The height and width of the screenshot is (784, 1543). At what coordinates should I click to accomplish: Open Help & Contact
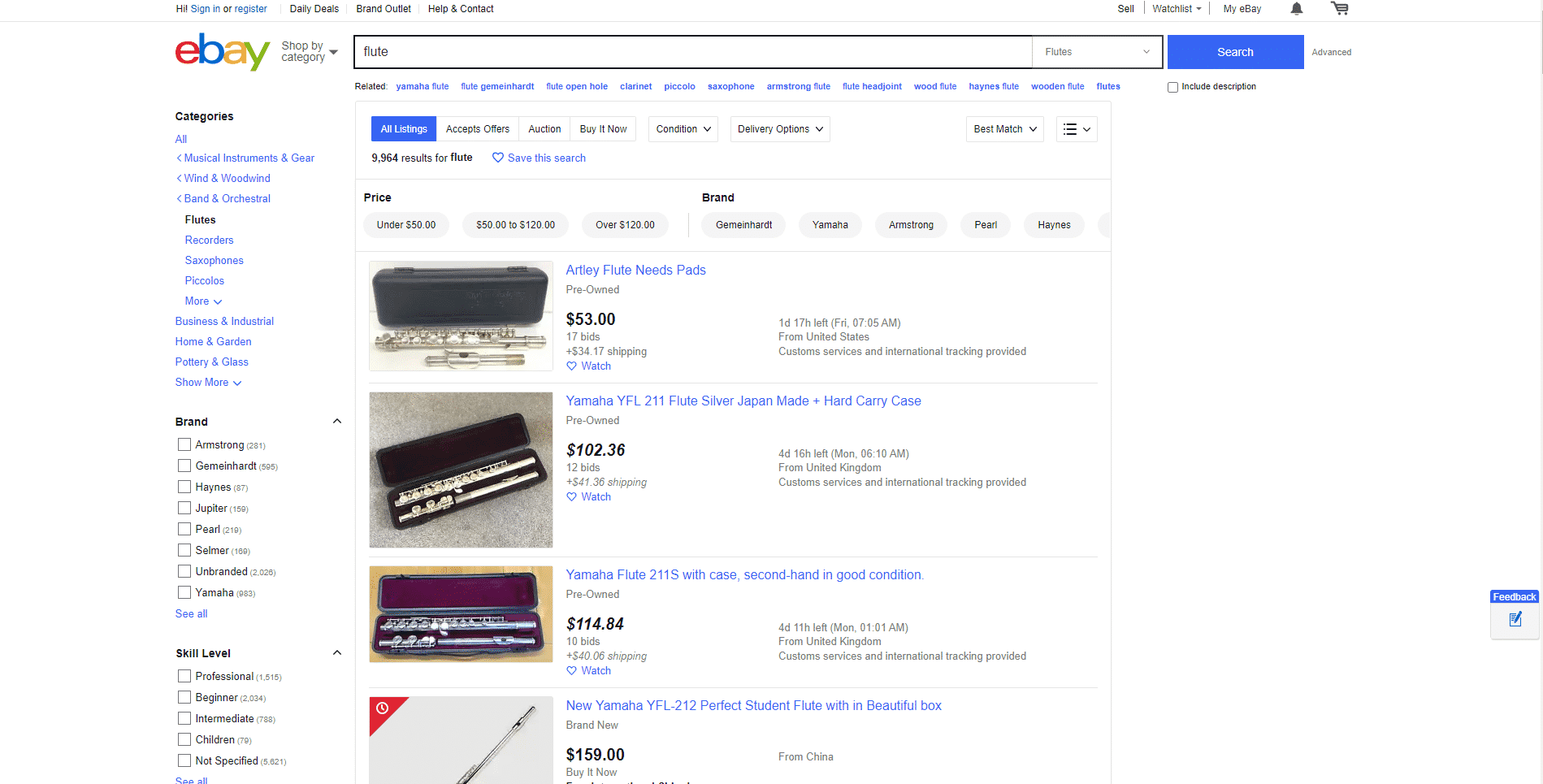tap(461, 9)
